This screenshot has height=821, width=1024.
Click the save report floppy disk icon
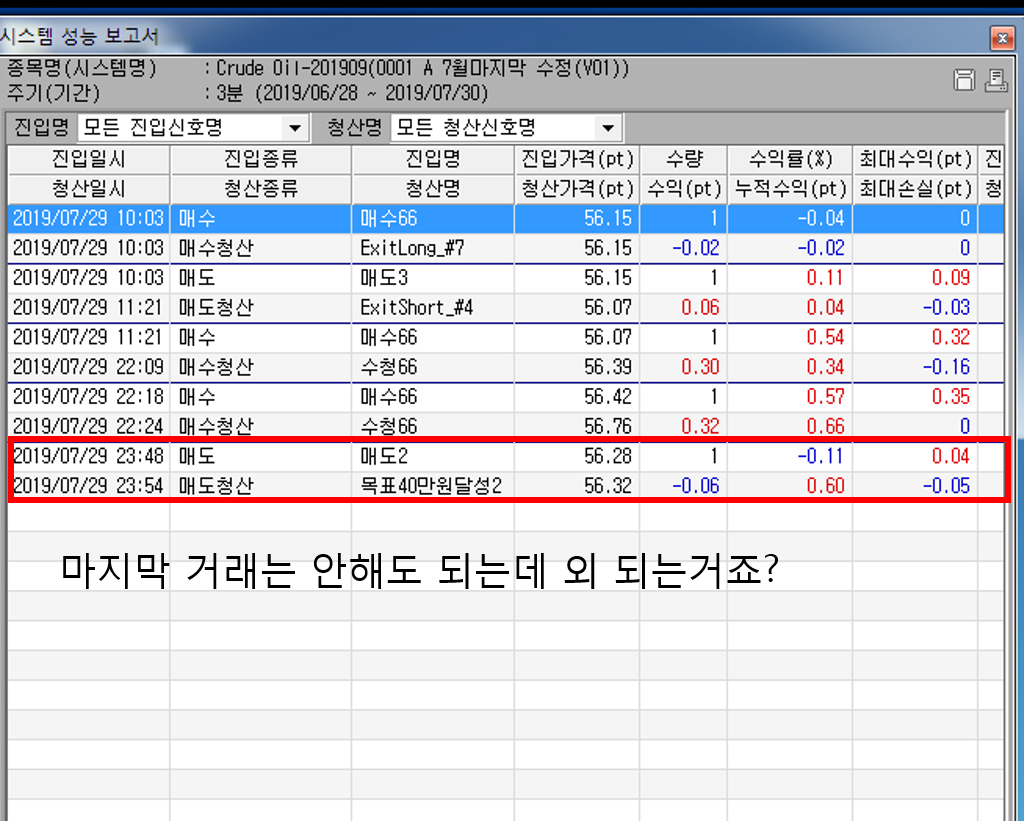(x=964, y=81)
